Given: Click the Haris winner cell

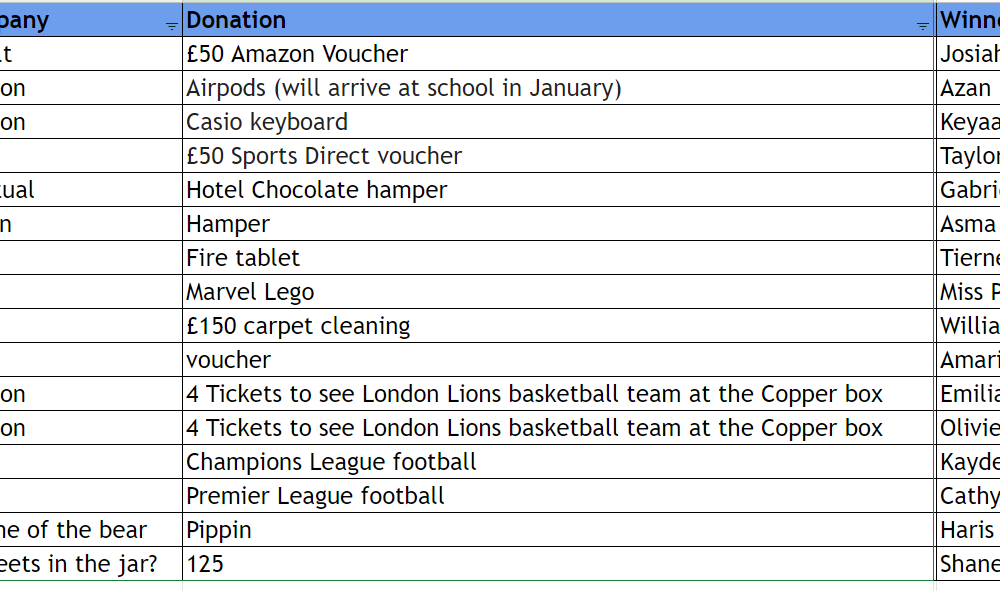Looking at the screenshot, I should [967, 530].
